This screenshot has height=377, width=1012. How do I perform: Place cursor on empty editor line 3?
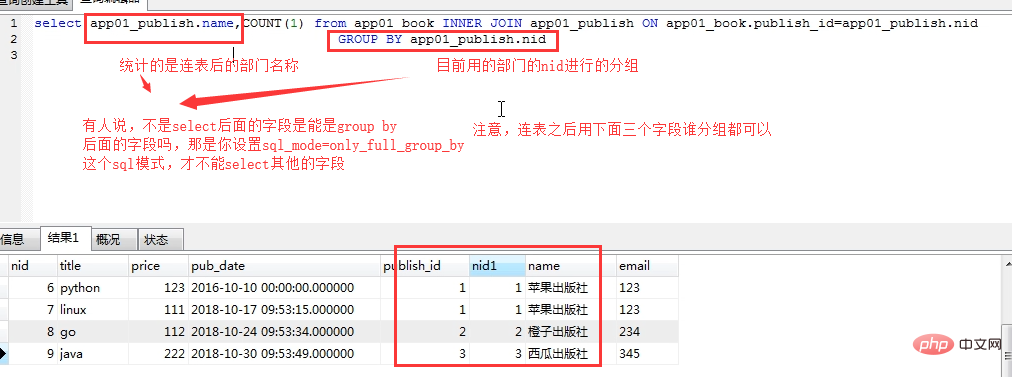(516, 55)
